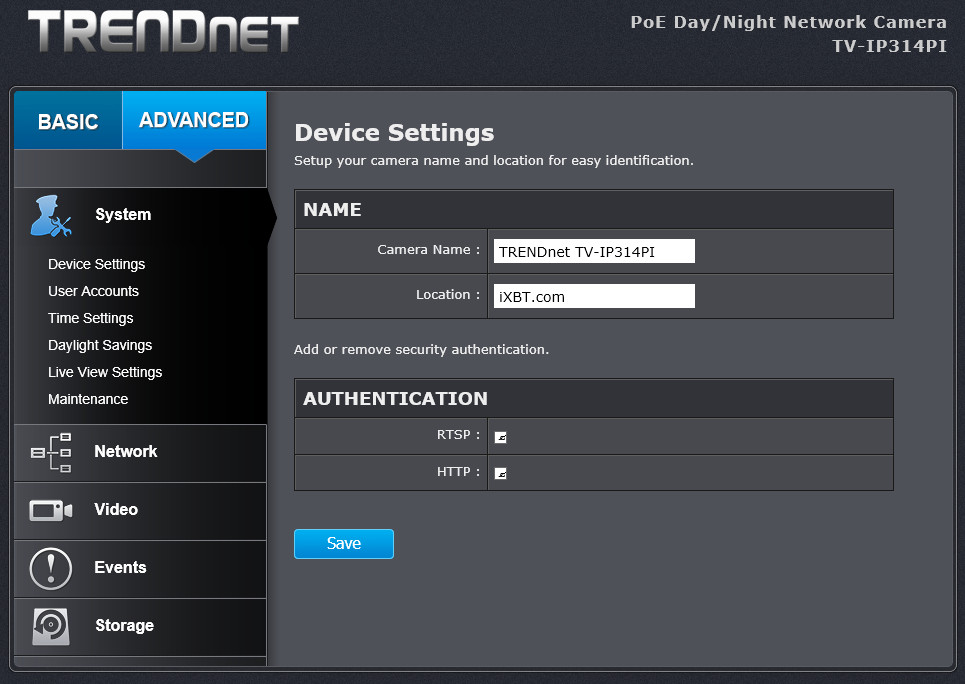
Task: Expand the Video section
Action: (116, 510)
